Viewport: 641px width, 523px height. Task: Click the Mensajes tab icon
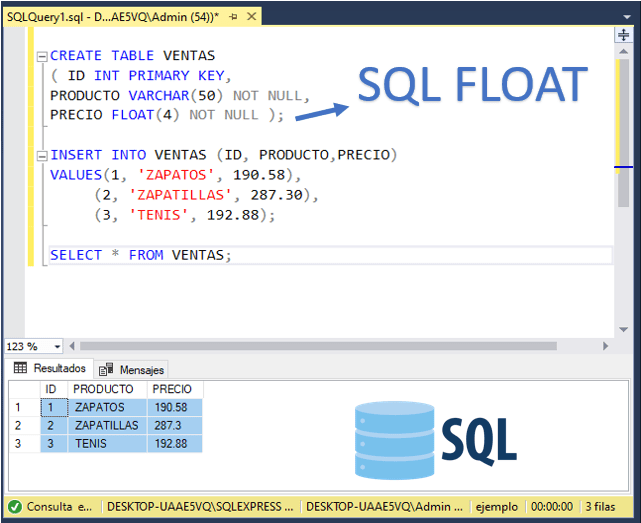point(106,370)
